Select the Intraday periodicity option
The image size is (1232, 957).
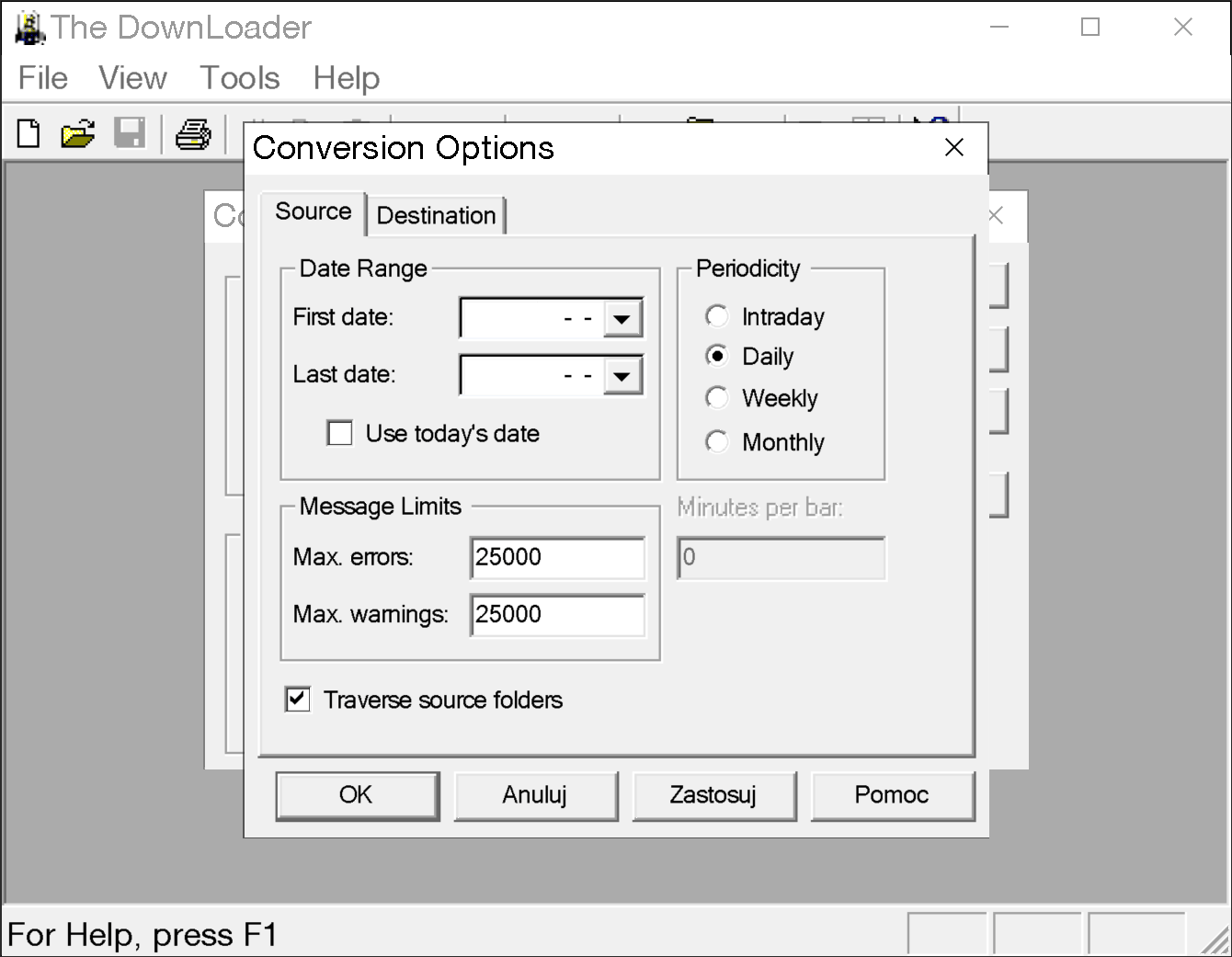[717, 315]
